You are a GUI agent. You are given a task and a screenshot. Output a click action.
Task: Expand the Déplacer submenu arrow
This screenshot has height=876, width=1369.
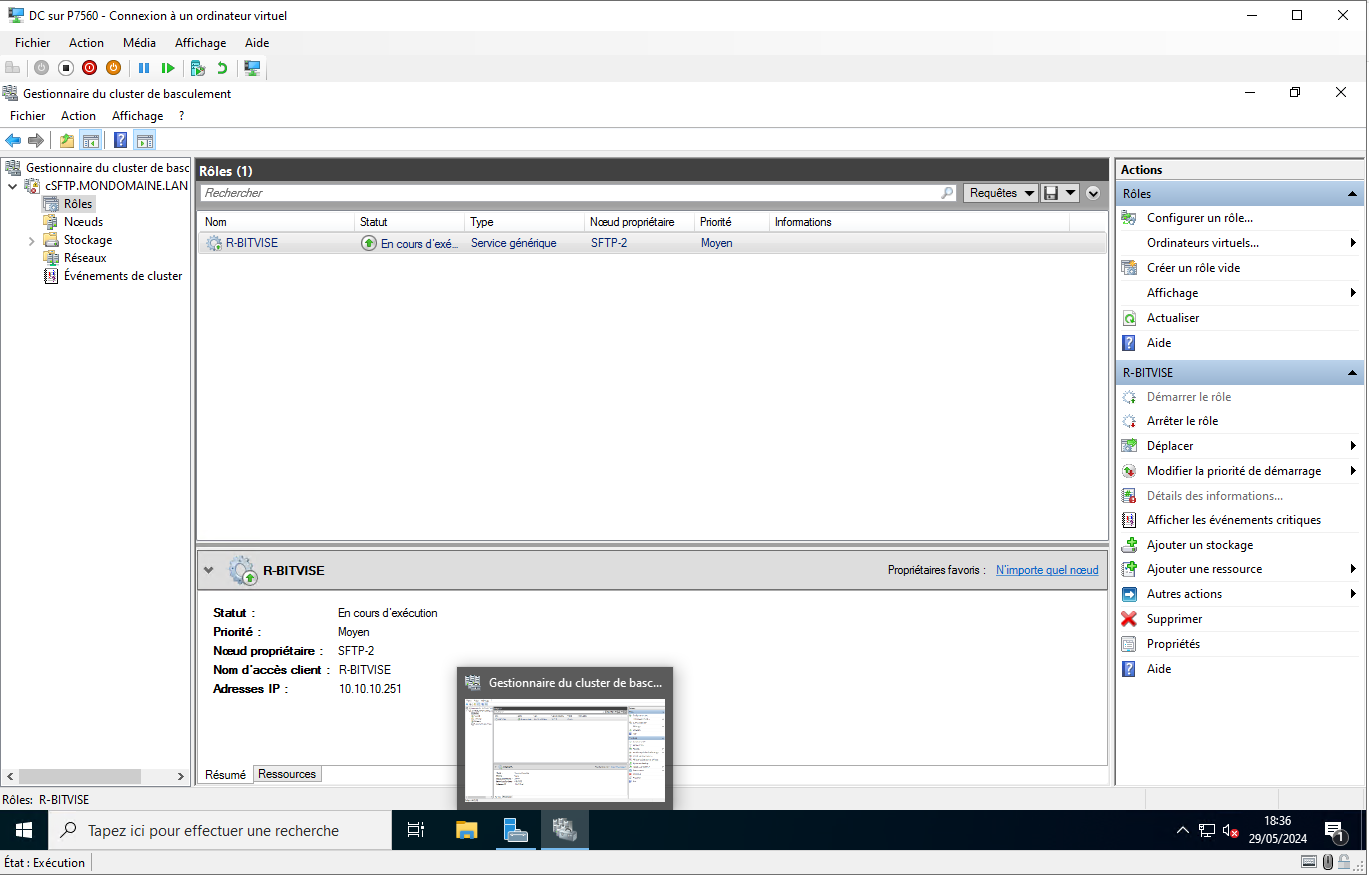pyautogui.click(x=1353, y=446)
